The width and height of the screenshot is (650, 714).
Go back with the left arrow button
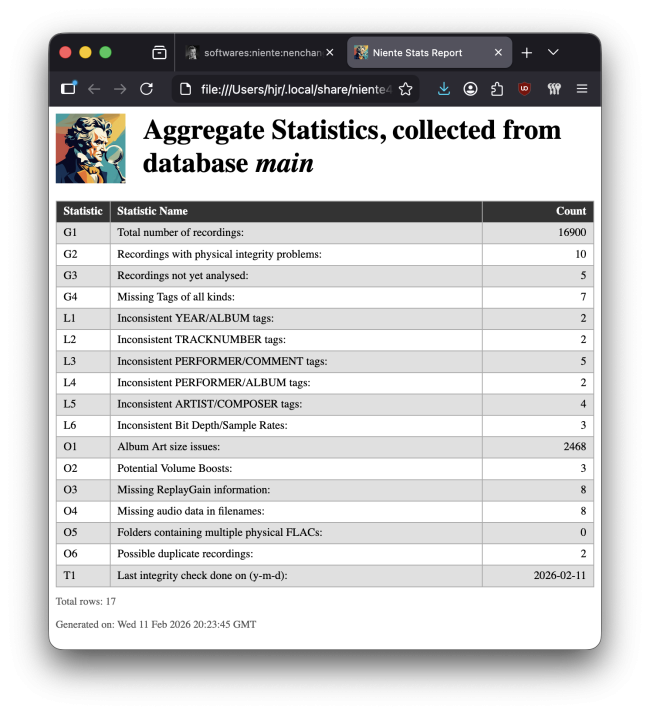pos(94,89)
